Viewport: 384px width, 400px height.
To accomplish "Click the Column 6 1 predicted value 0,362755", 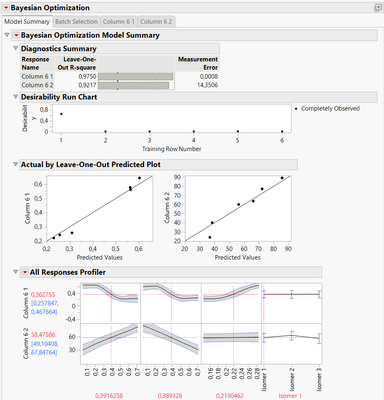I will click(x=43, y=295).
